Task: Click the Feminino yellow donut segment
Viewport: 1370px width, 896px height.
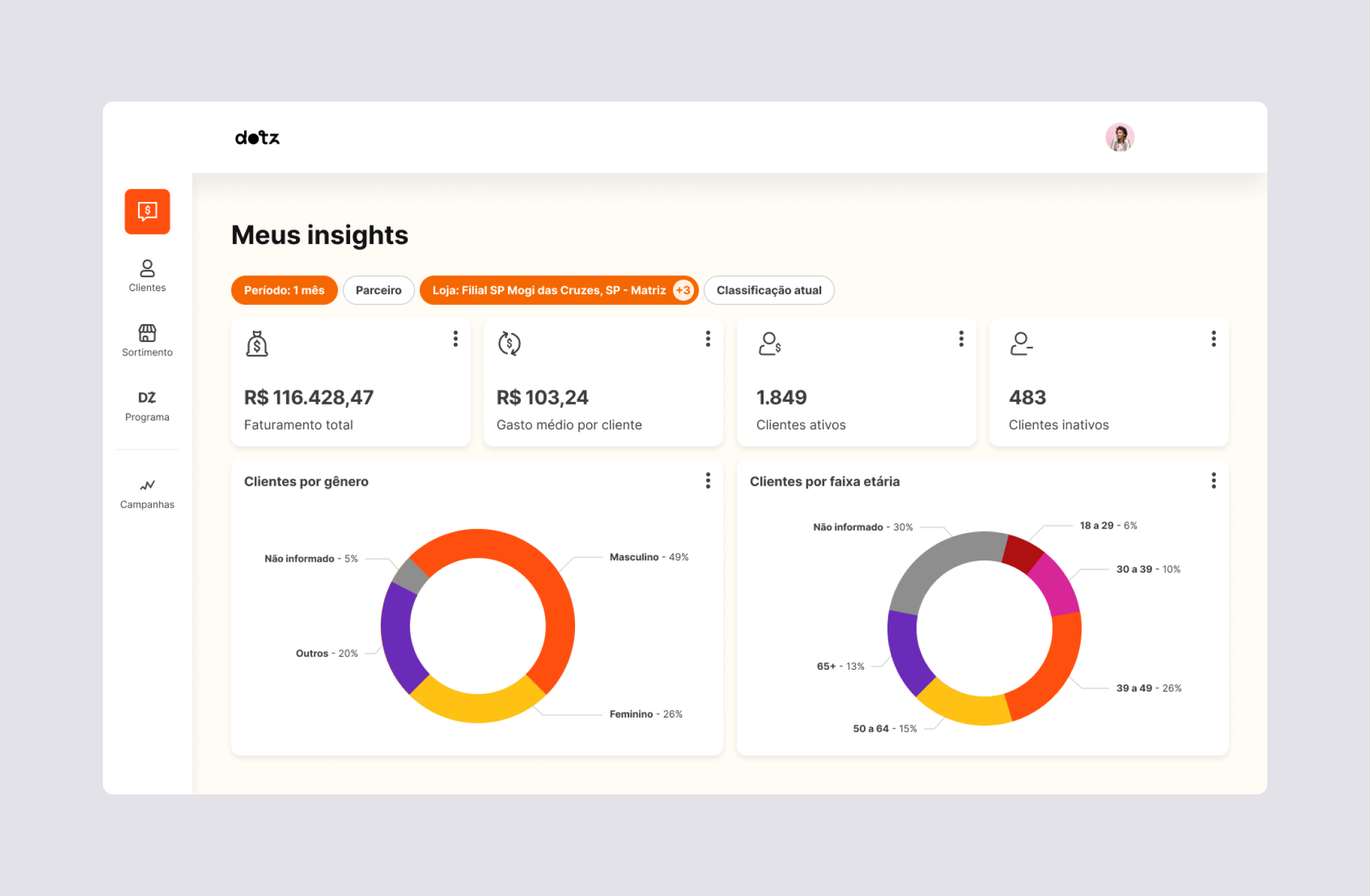Action: (477, 708)
